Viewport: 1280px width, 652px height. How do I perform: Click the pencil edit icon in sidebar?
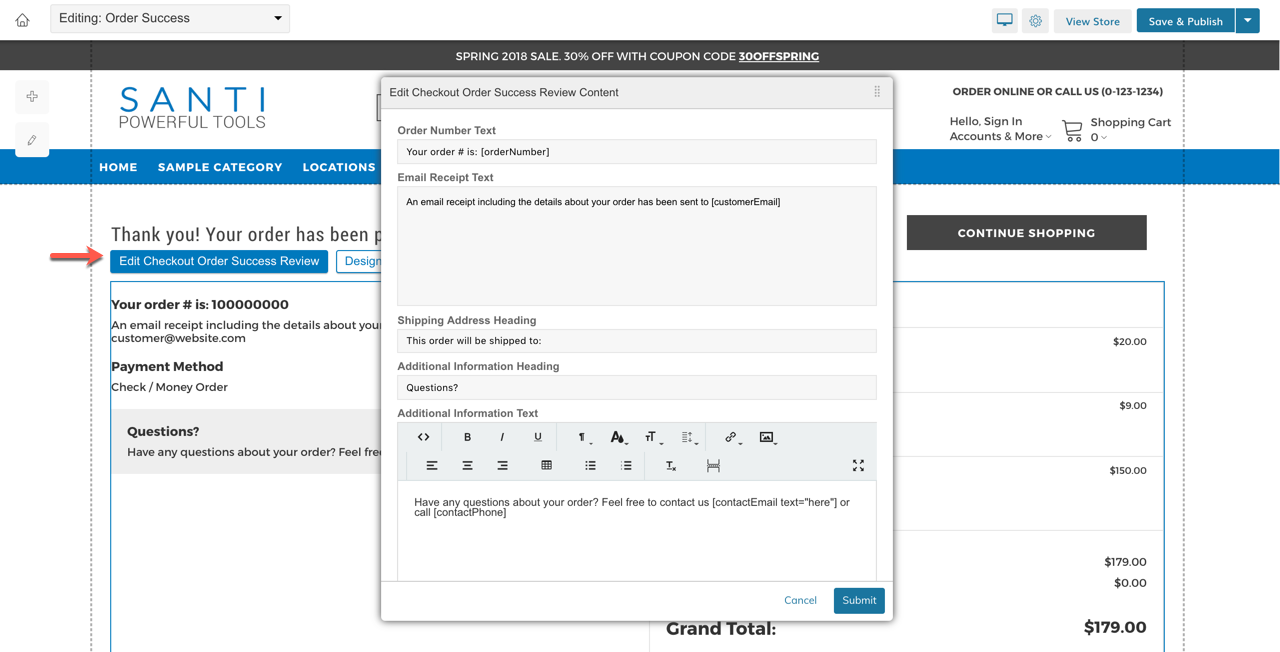click(32, 140)
